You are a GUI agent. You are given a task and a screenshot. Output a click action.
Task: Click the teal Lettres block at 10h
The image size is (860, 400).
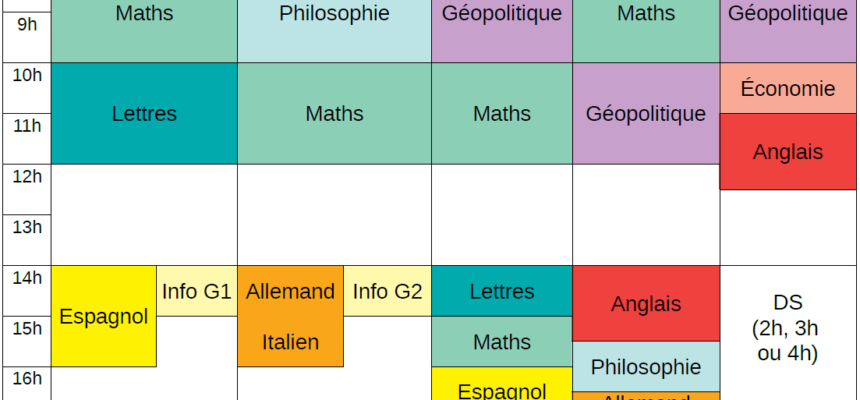coord(144,113)
